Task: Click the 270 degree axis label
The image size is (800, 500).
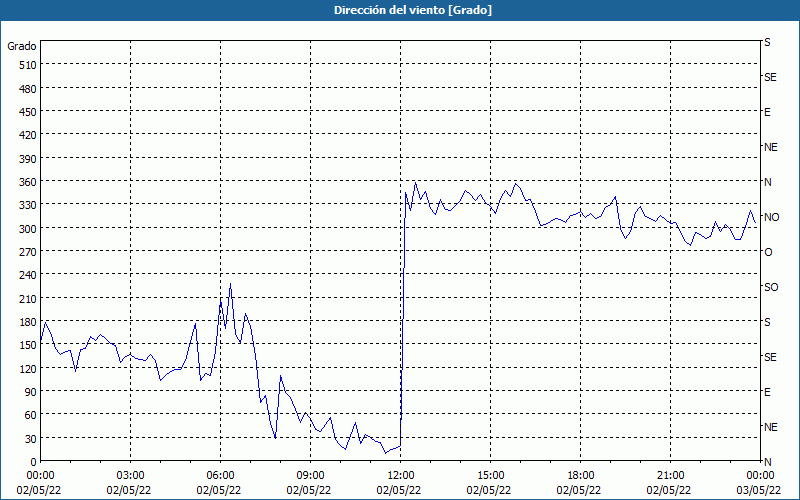Action: point(29,252)
